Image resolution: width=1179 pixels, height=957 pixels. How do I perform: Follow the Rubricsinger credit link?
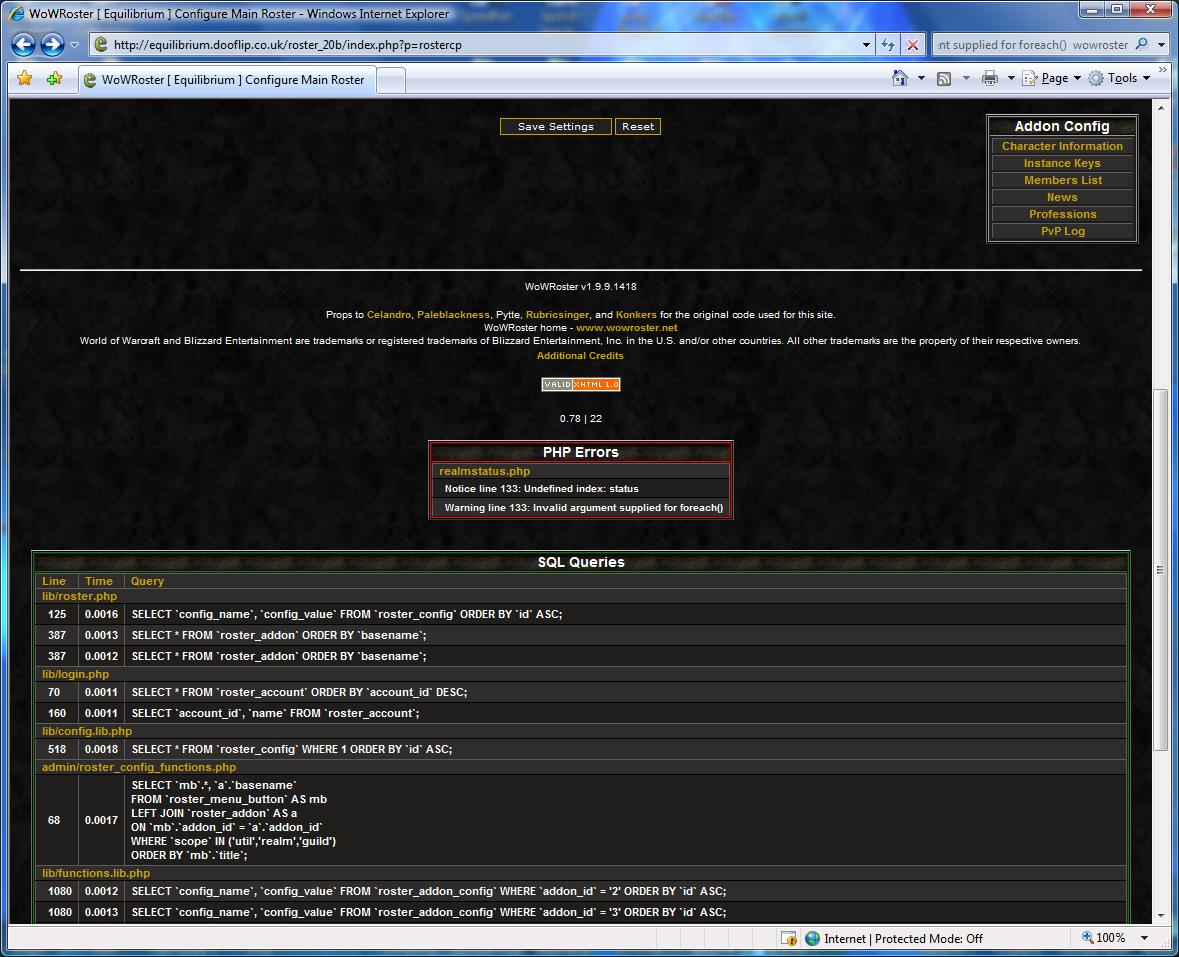(x=557, y=315)
